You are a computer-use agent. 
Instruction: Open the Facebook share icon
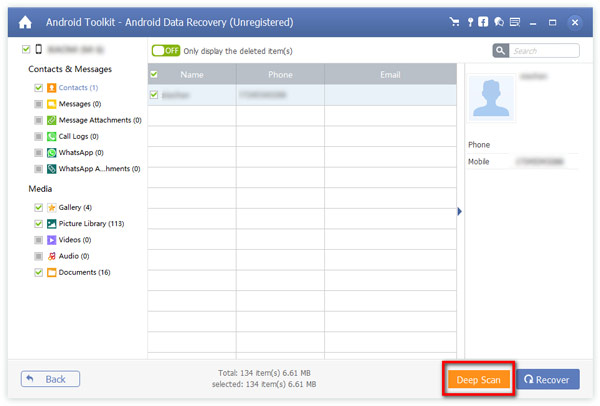(483, 20)
